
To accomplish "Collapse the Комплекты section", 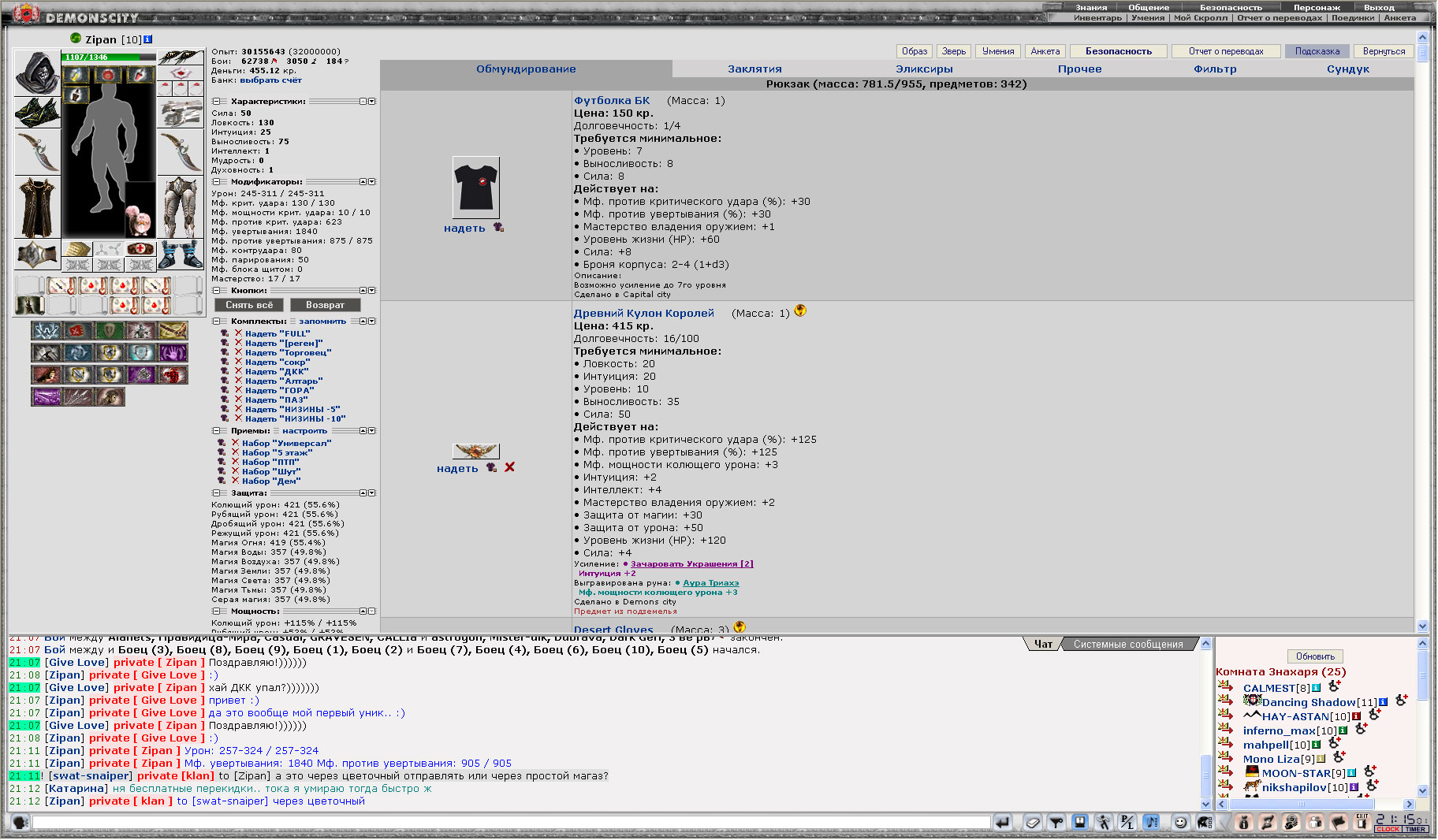I will pos(216,322).
